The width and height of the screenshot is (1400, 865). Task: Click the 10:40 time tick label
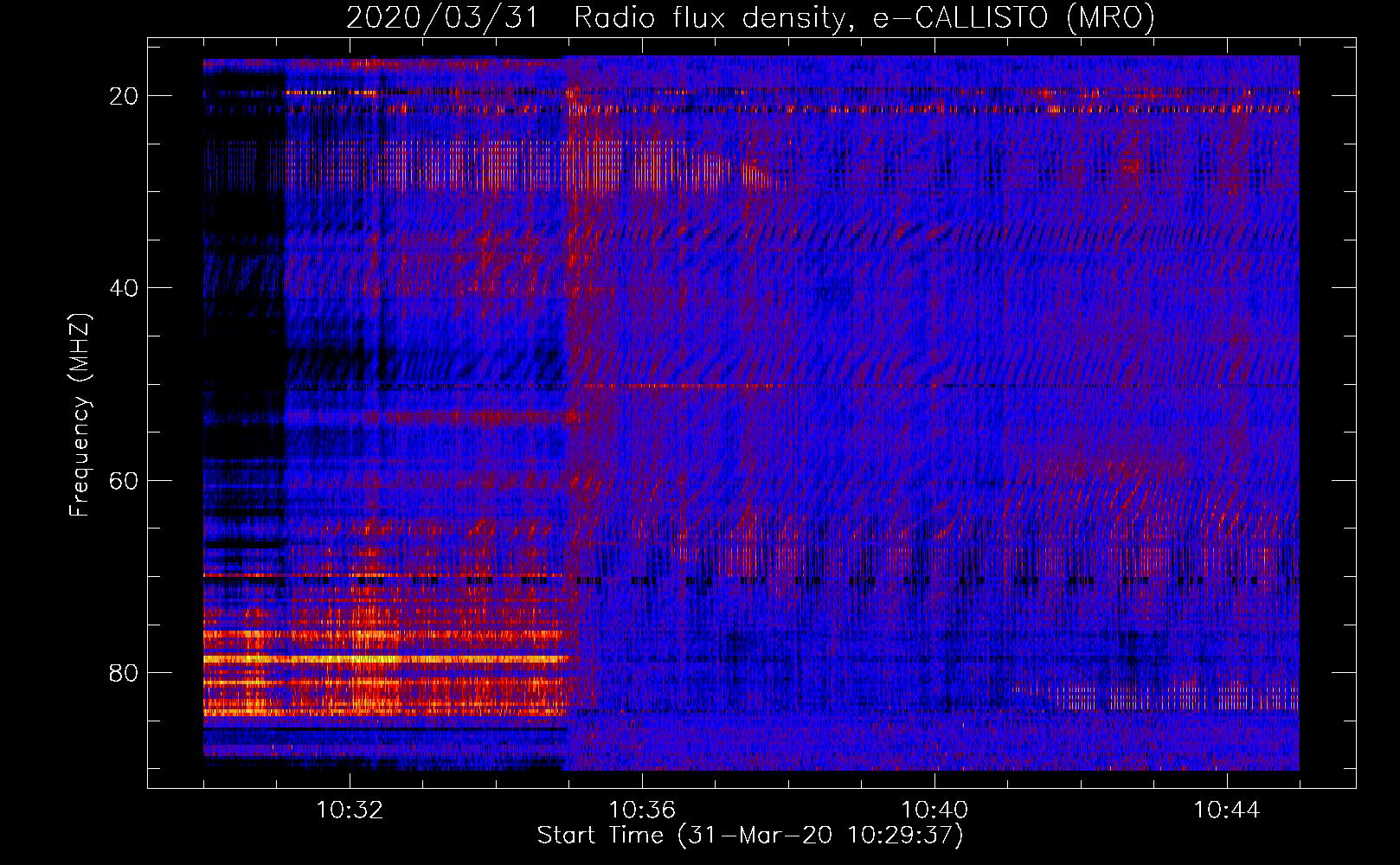pyautogui.click(x=934, y=811)
